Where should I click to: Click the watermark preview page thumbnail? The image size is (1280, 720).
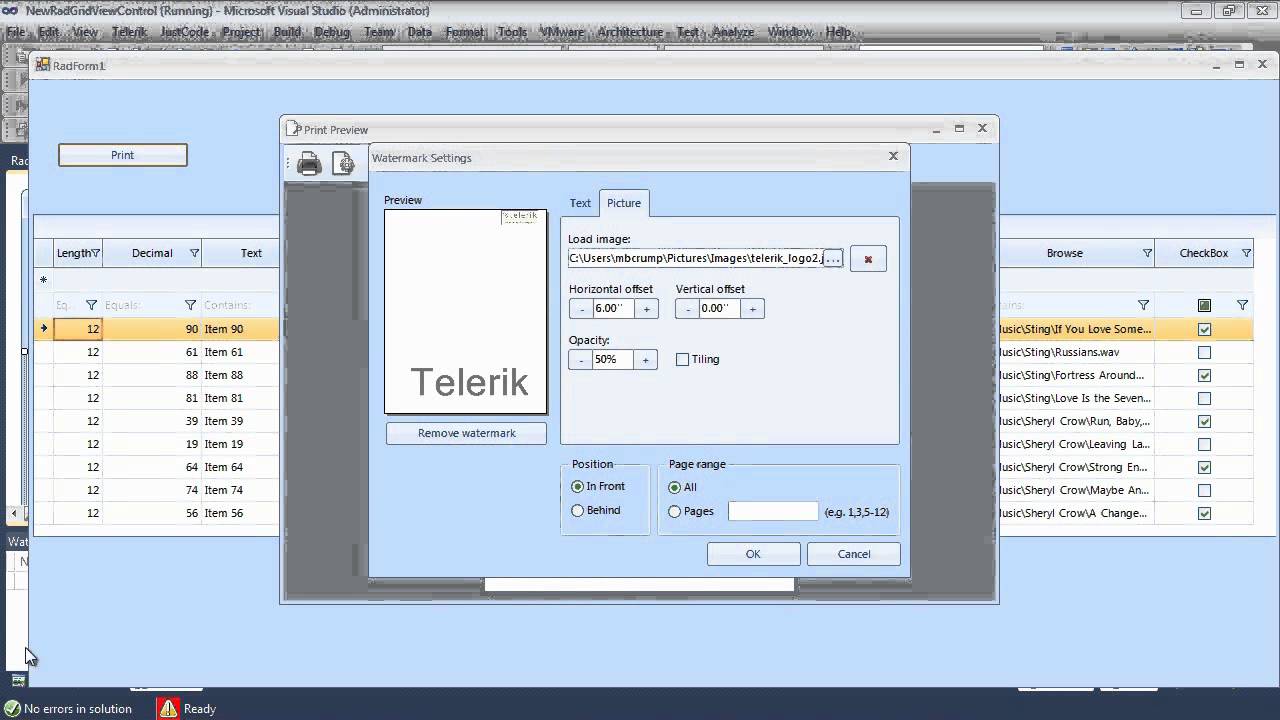point(466,311)
